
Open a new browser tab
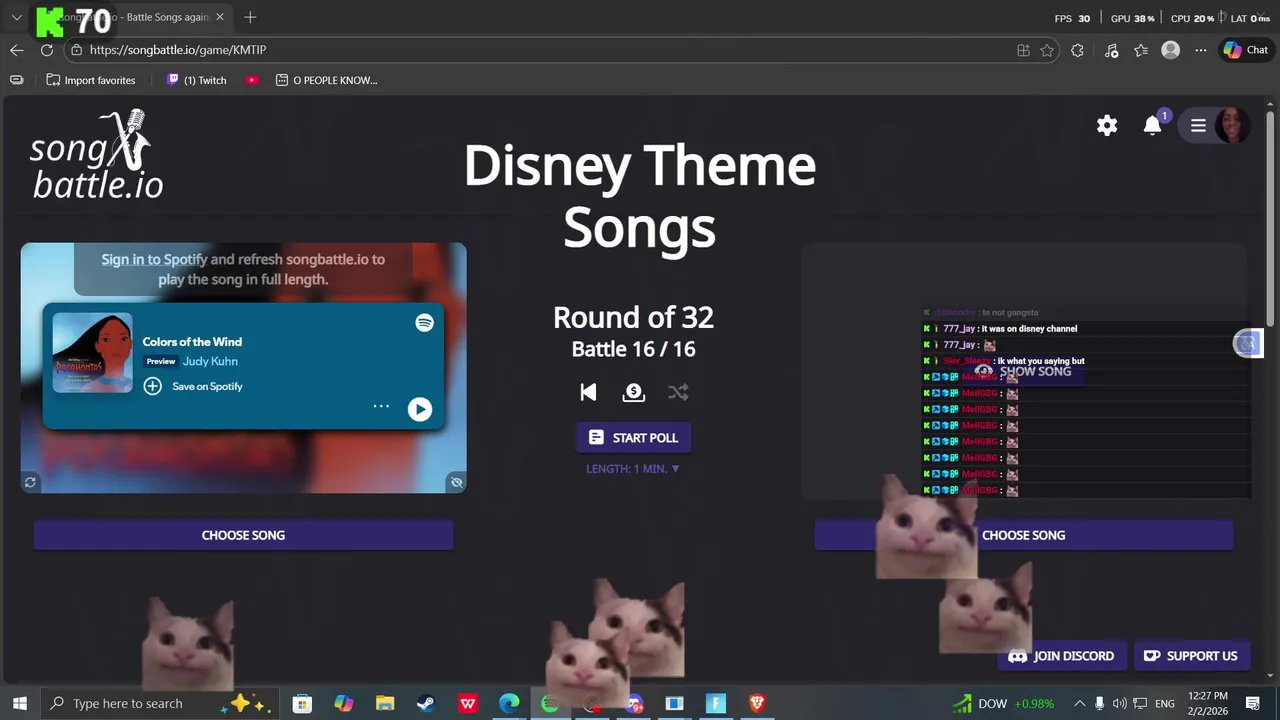coord(250,17)
